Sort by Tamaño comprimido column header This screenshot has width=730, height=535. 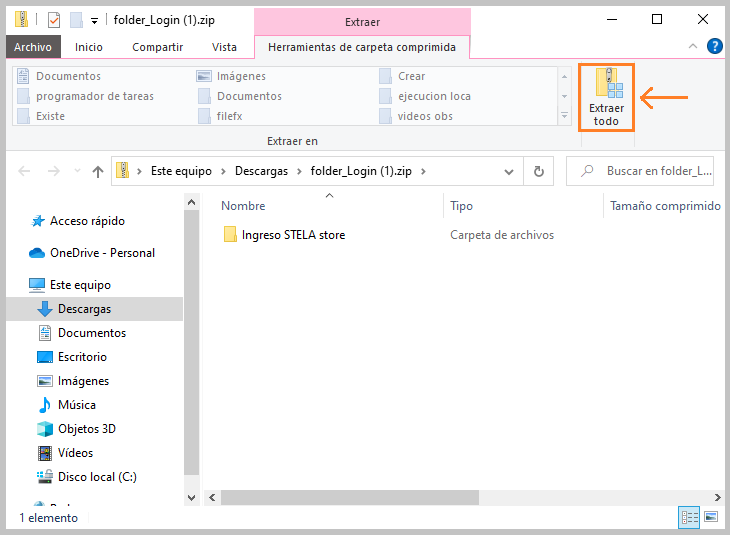pos(665,206)
